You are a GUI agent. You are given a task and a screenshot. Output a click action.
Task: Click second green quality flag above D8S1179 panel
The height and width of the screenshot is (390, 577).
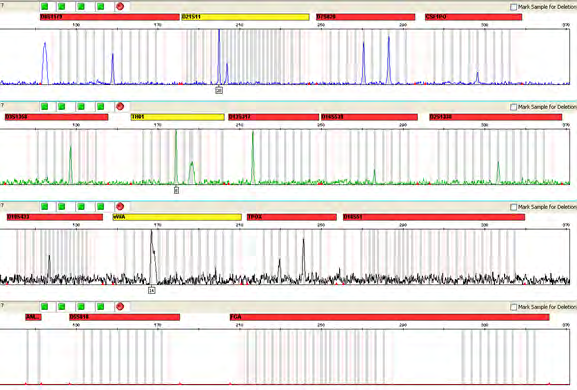(x=61, y=7)
